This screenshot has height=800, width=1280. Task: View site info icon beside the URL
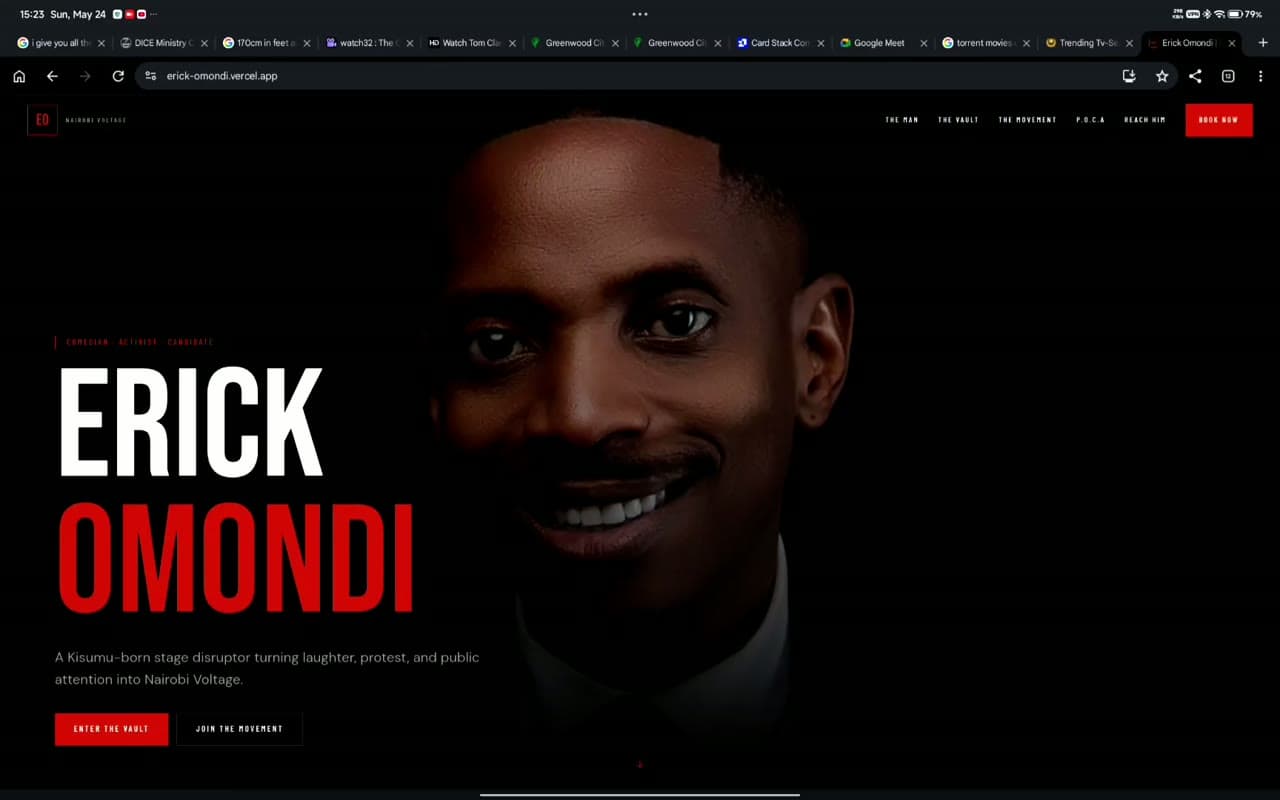[150, 76]
